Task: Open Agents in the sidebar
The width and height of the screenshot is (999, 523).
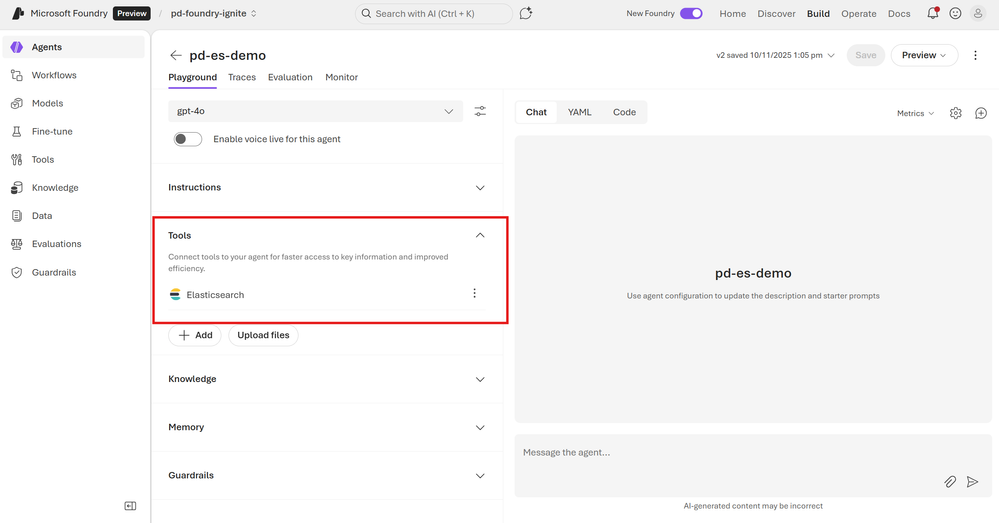Action: (73, 47)
